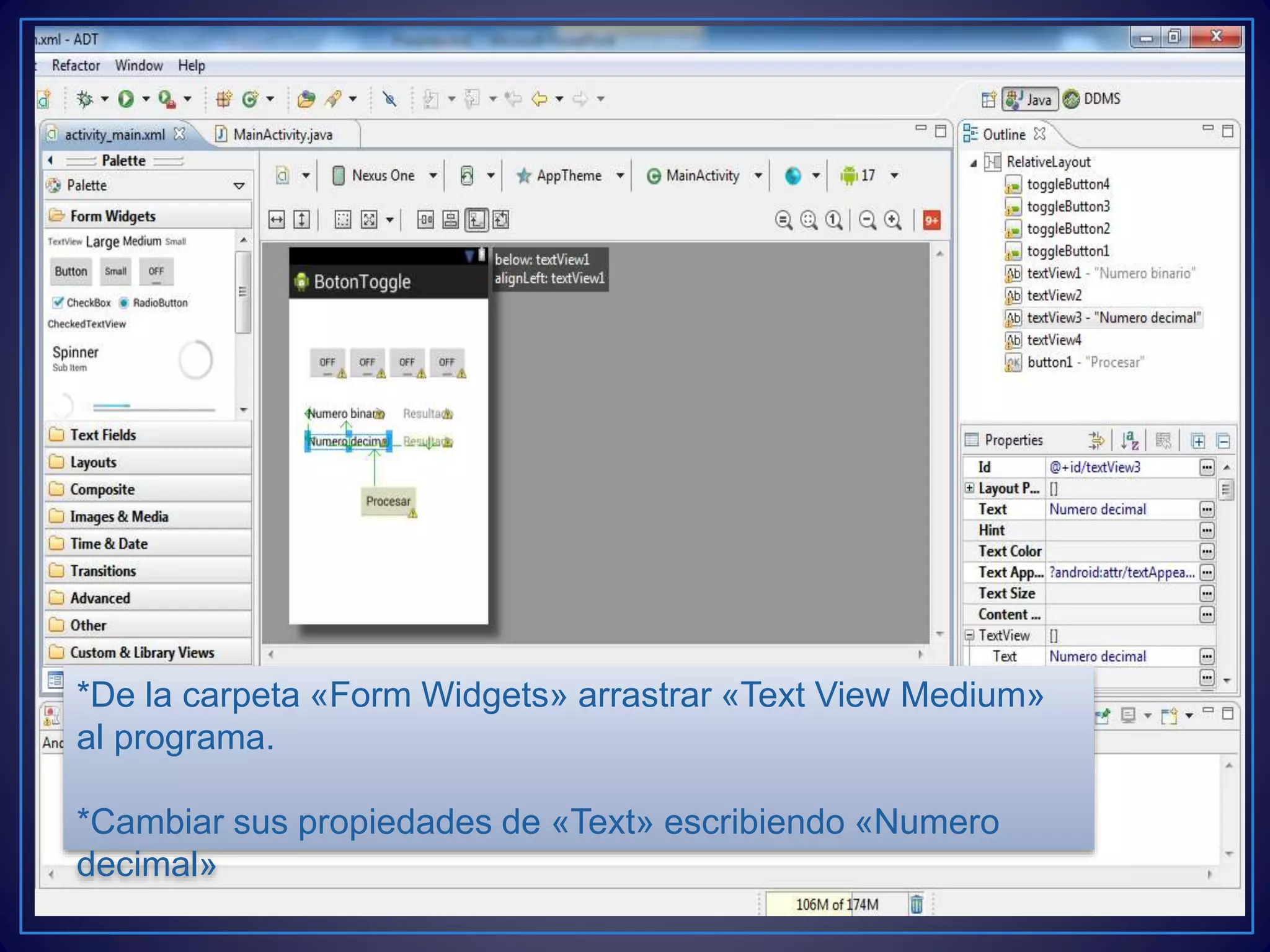Zoom to fit the canvas
The width and height of the screenshot is (1270, 952).
[x=809, y=220]
